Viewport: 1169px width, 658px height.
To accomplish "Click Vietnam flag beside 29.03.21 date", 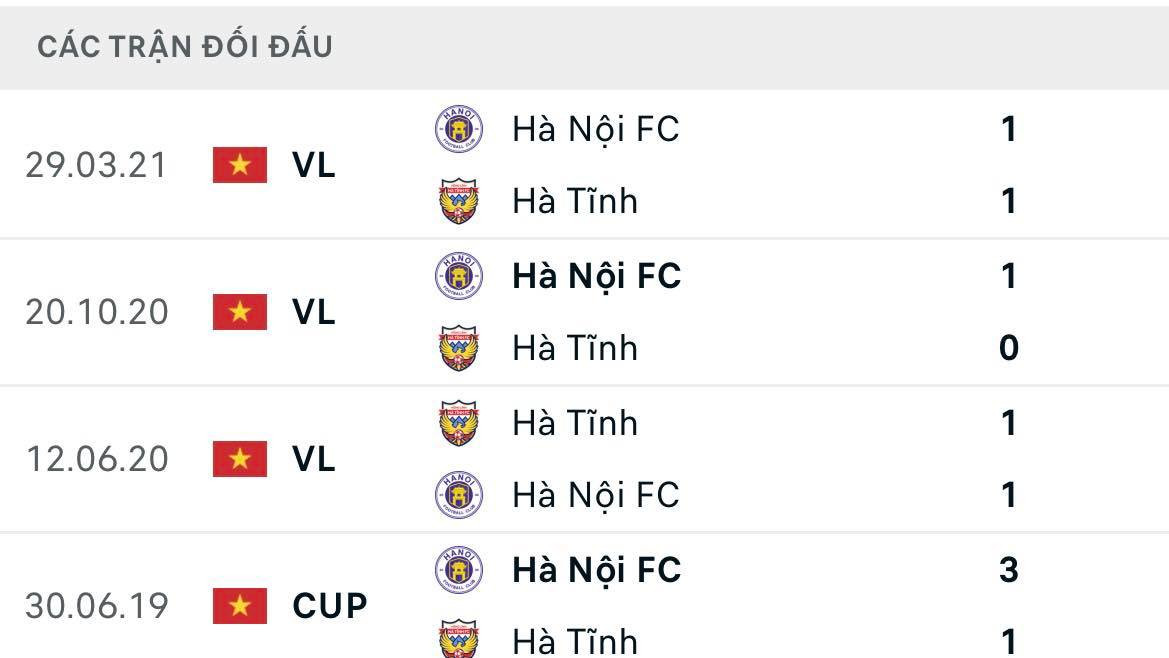I will point(240,165).
